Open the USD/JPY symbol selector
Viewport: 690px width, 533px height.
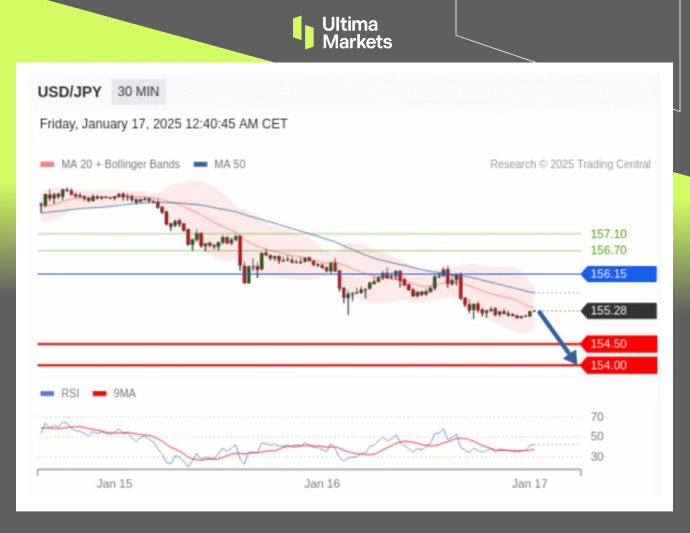[69, 92]
